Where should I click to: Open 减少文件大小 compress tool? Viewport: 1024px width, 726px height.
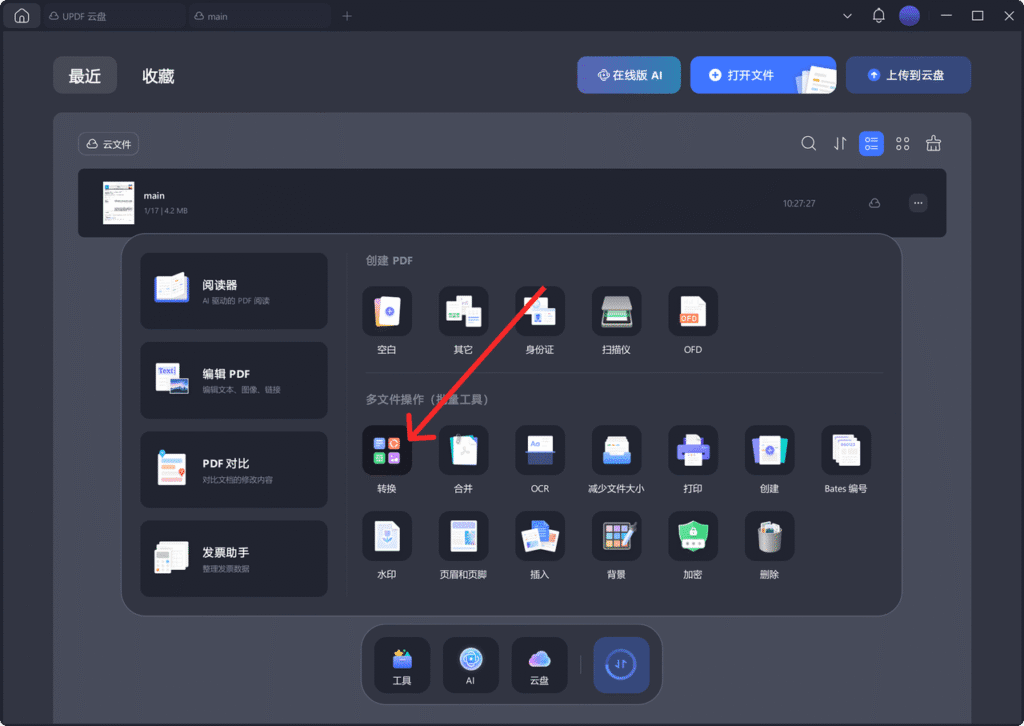pos(616,451)
